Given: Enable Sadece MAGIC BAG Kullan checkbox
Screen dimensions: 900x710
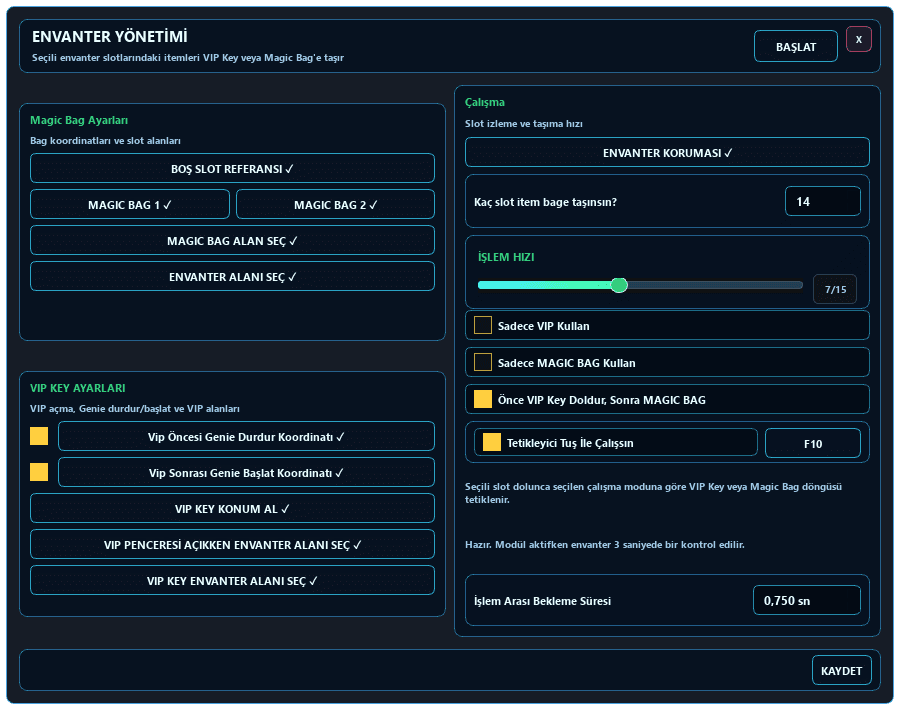Looking at the screenshot, I should coord(483,363).
